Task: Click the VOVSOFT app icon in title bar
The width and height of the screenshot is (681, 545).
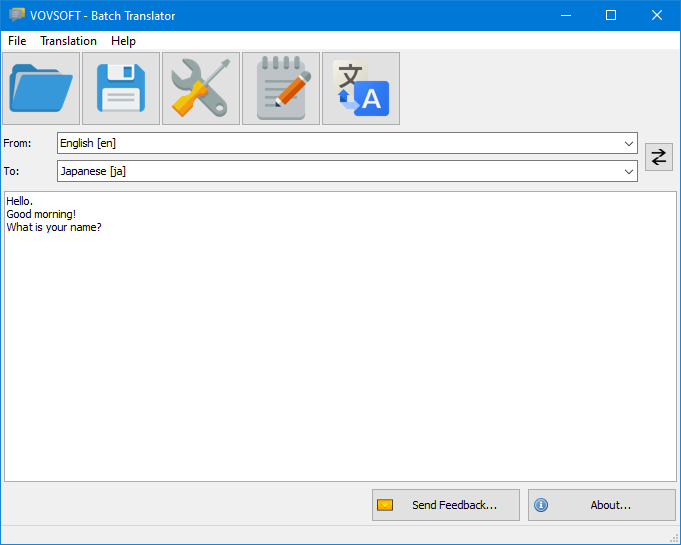Action: pos(17,15)
